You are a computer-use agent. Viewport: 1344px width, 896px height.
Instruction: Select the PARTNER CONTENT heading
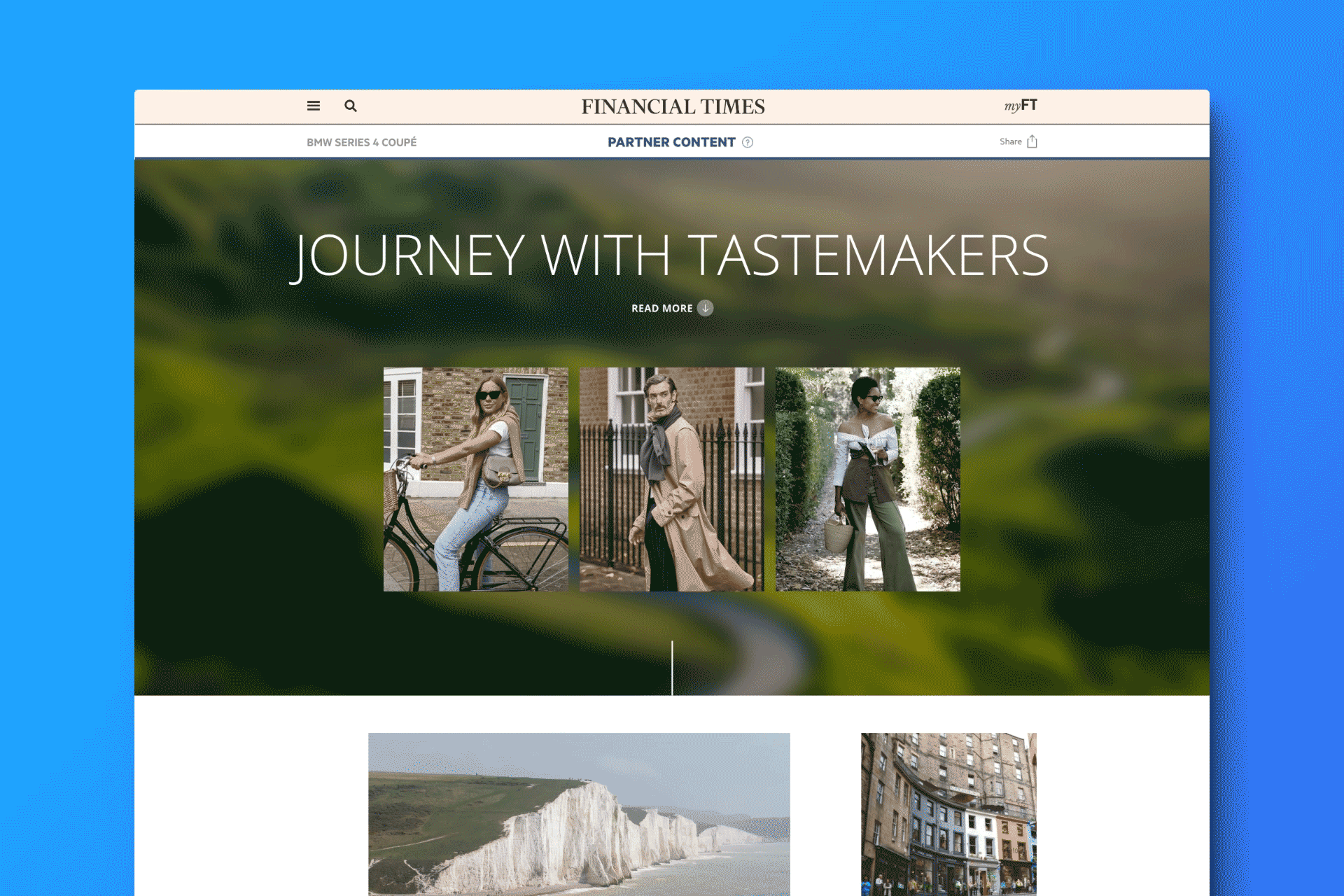pyautogui.click(x=671, y=142)
